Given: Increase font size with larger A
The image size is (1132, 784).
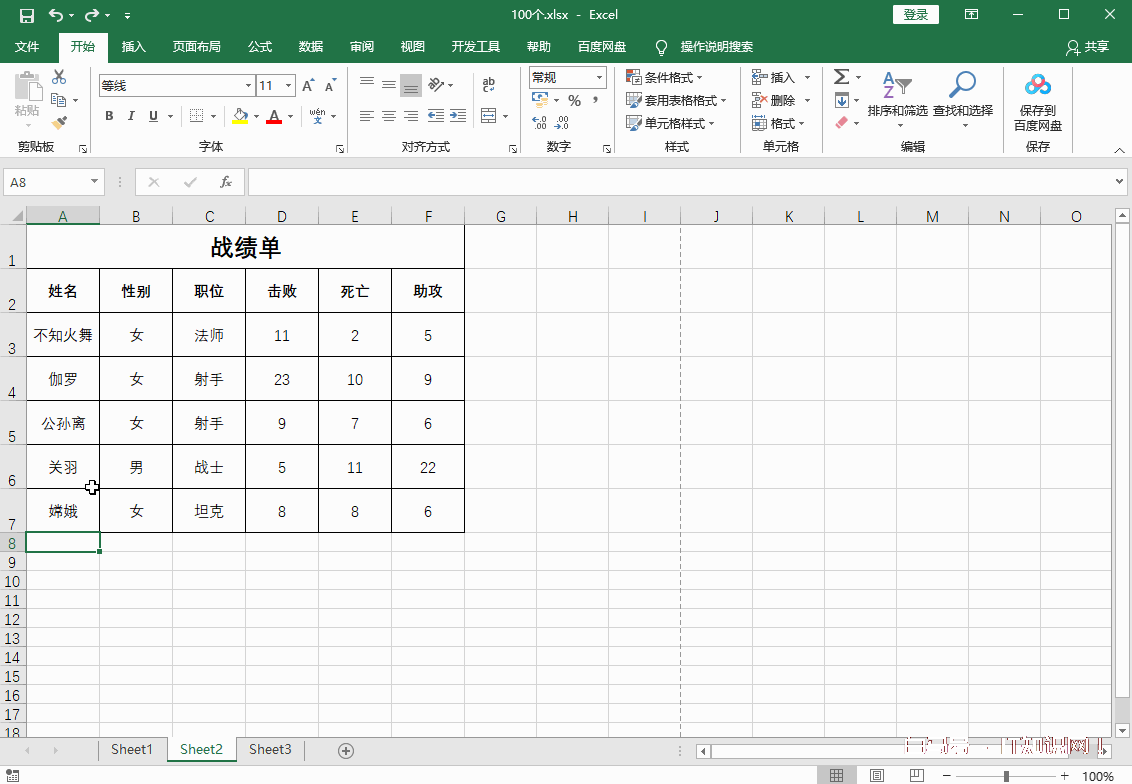Looking at the screenshot, I should click(308, 86).
